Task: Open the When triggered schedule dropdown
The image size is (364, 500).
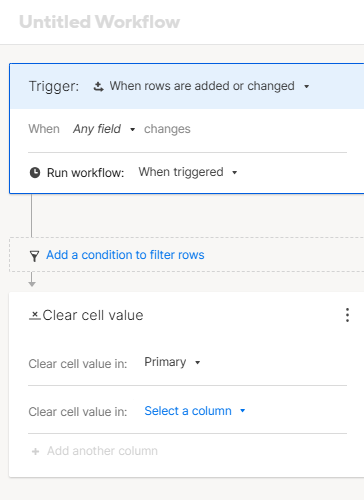Action: 188,172
